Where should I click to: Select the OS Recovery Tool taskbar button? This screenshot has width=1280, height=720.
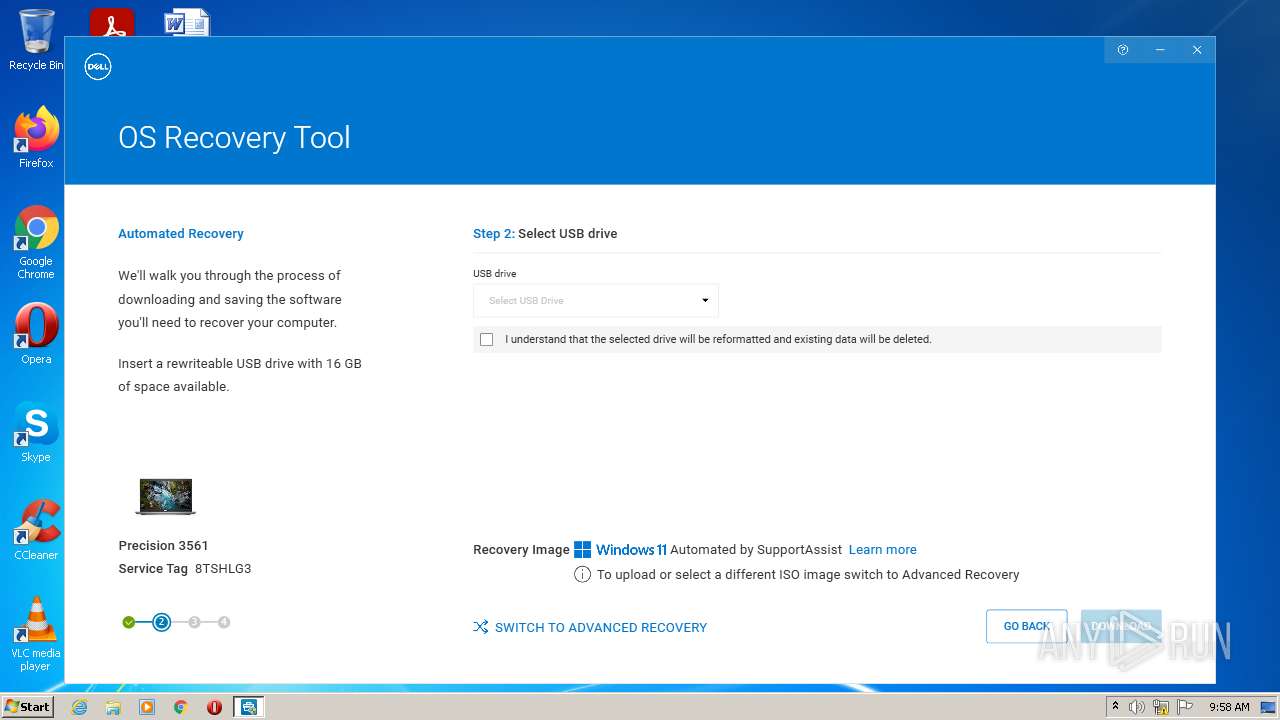[x=249, y=707]
